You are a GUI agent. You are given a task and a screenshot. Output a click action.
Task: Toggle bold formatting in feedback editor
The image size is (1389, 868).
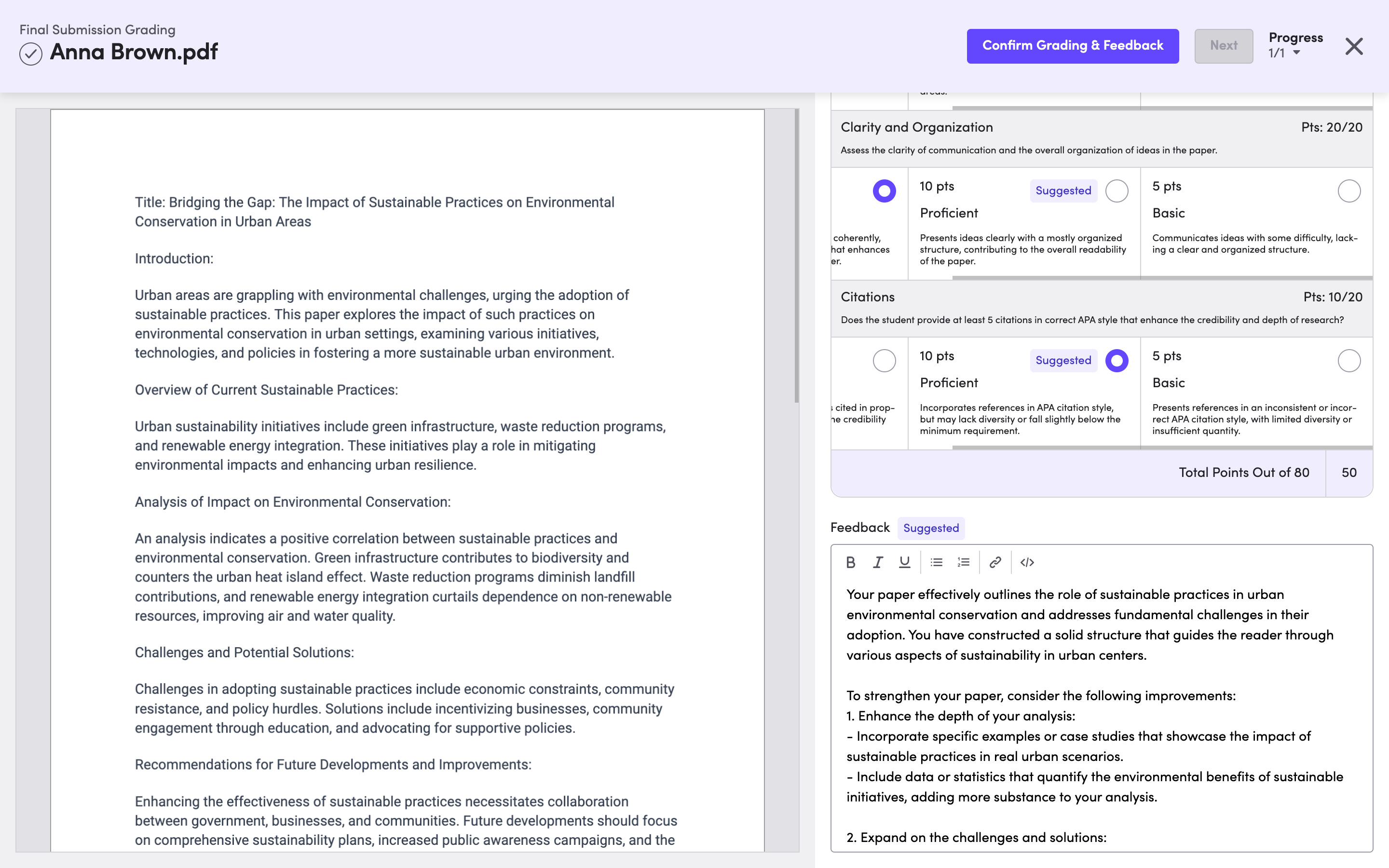[851, 563]
